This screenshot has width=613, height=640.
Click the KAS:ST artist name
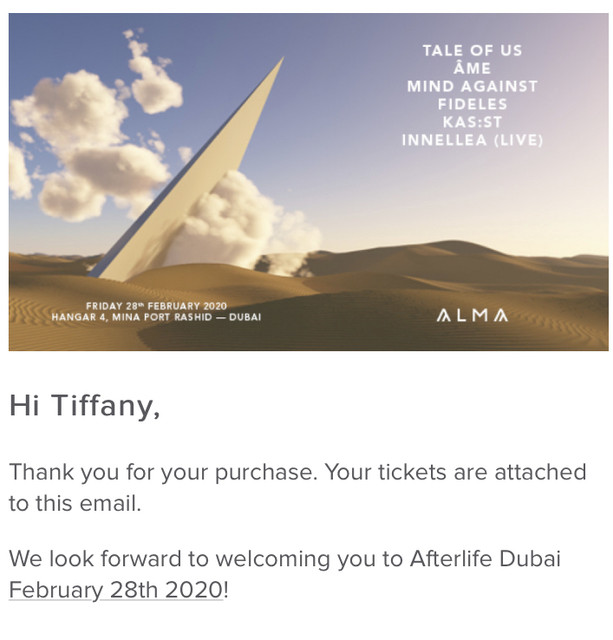click(x=473, y=122)
